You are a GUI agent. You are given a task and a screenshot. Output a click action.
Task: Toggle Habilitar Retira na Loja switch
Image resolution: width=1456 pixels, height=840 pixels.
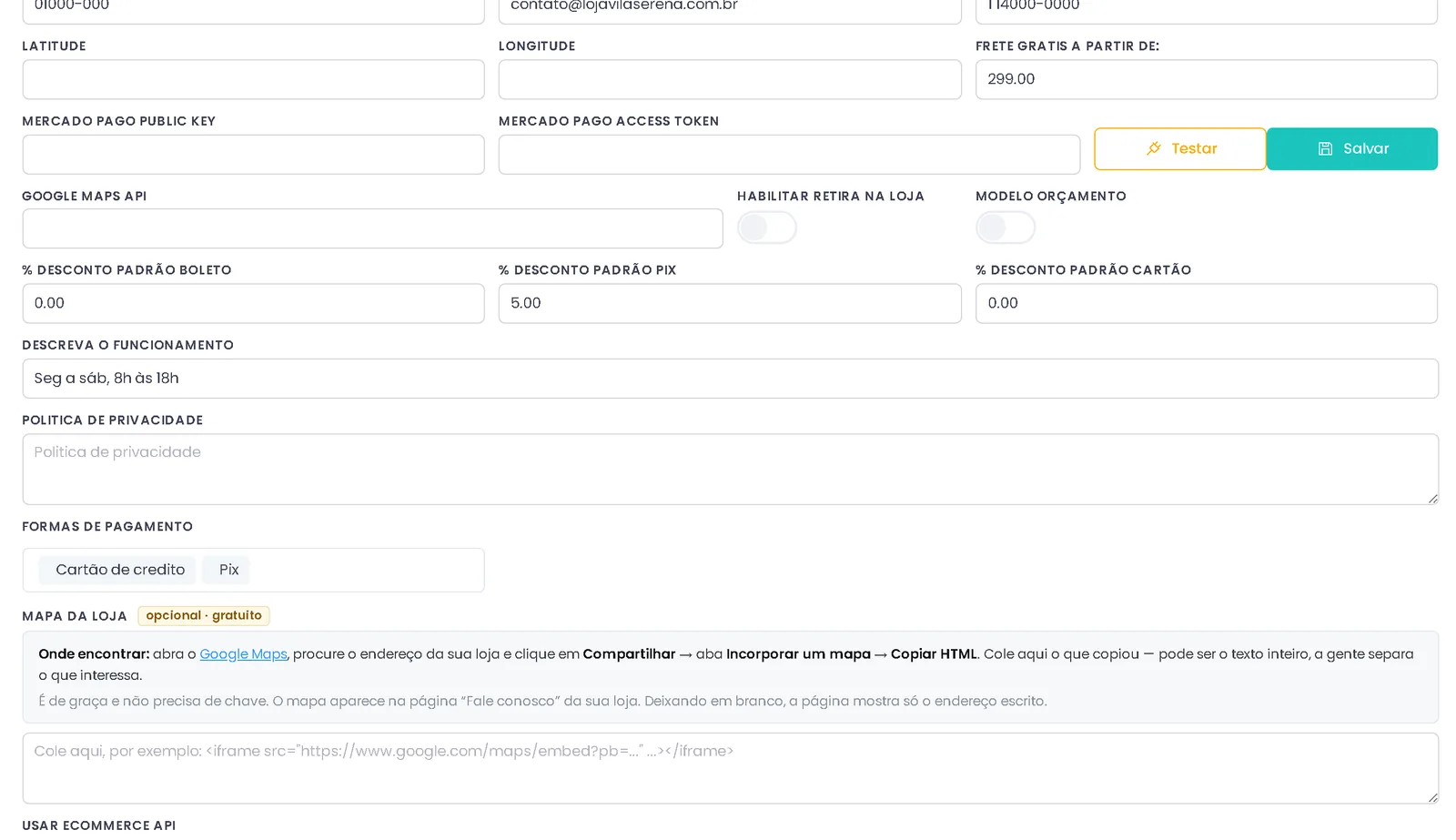click(x=767, y=228)
